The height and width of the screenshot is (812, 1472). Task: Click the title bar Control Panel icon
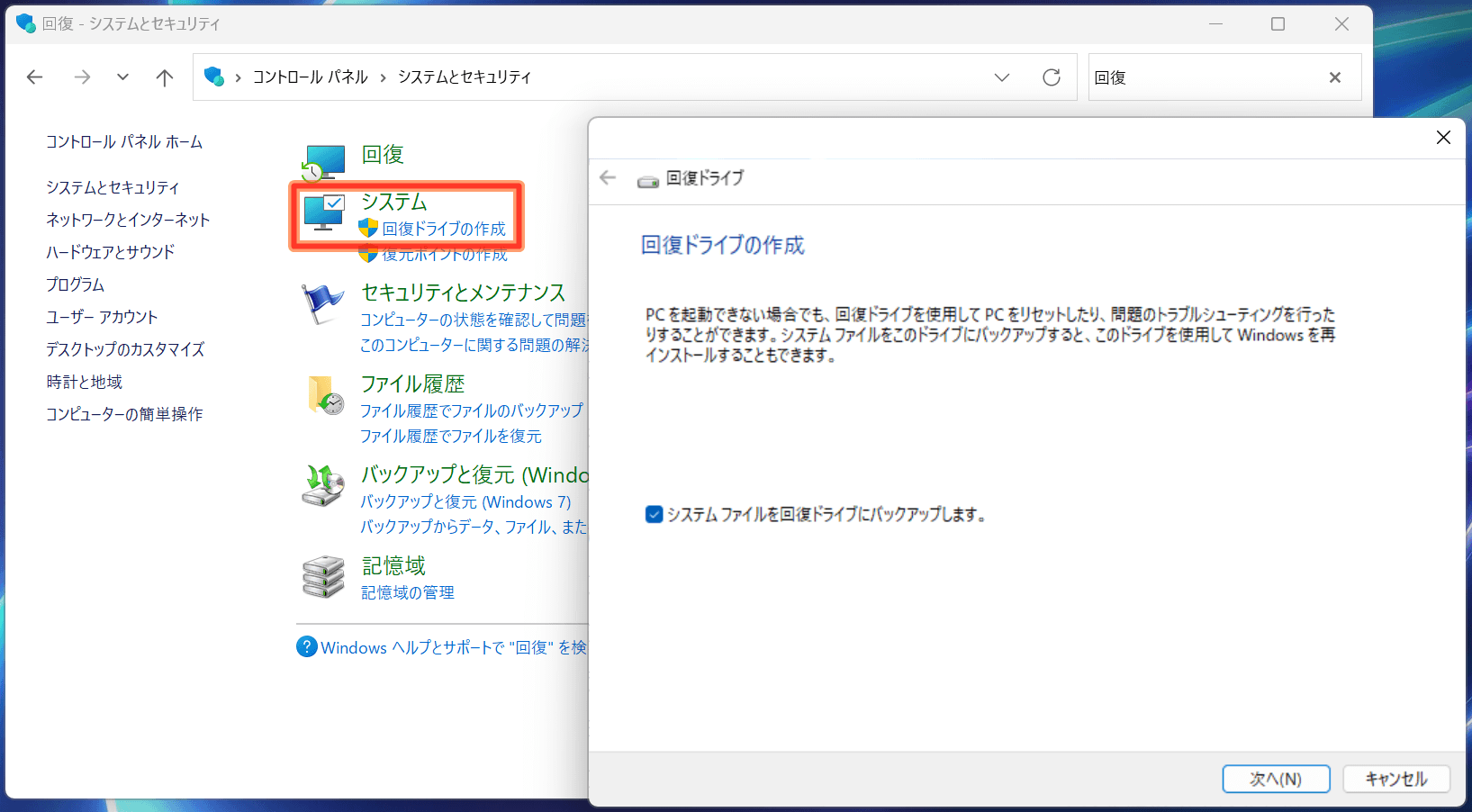25,23
